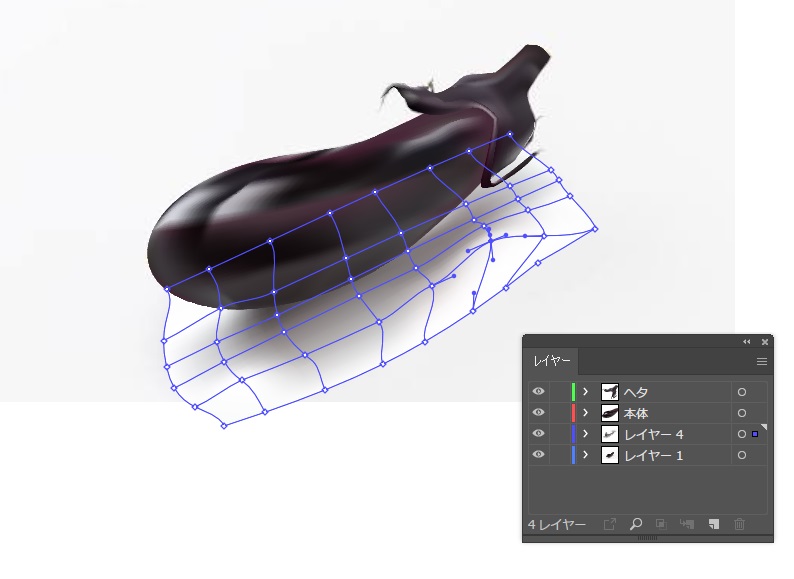The width and height of the screenshot is (794, 579).
Task: Hide the ヘタ layer with eye icon
Action: pyautogui.click(x=538, y=392)
